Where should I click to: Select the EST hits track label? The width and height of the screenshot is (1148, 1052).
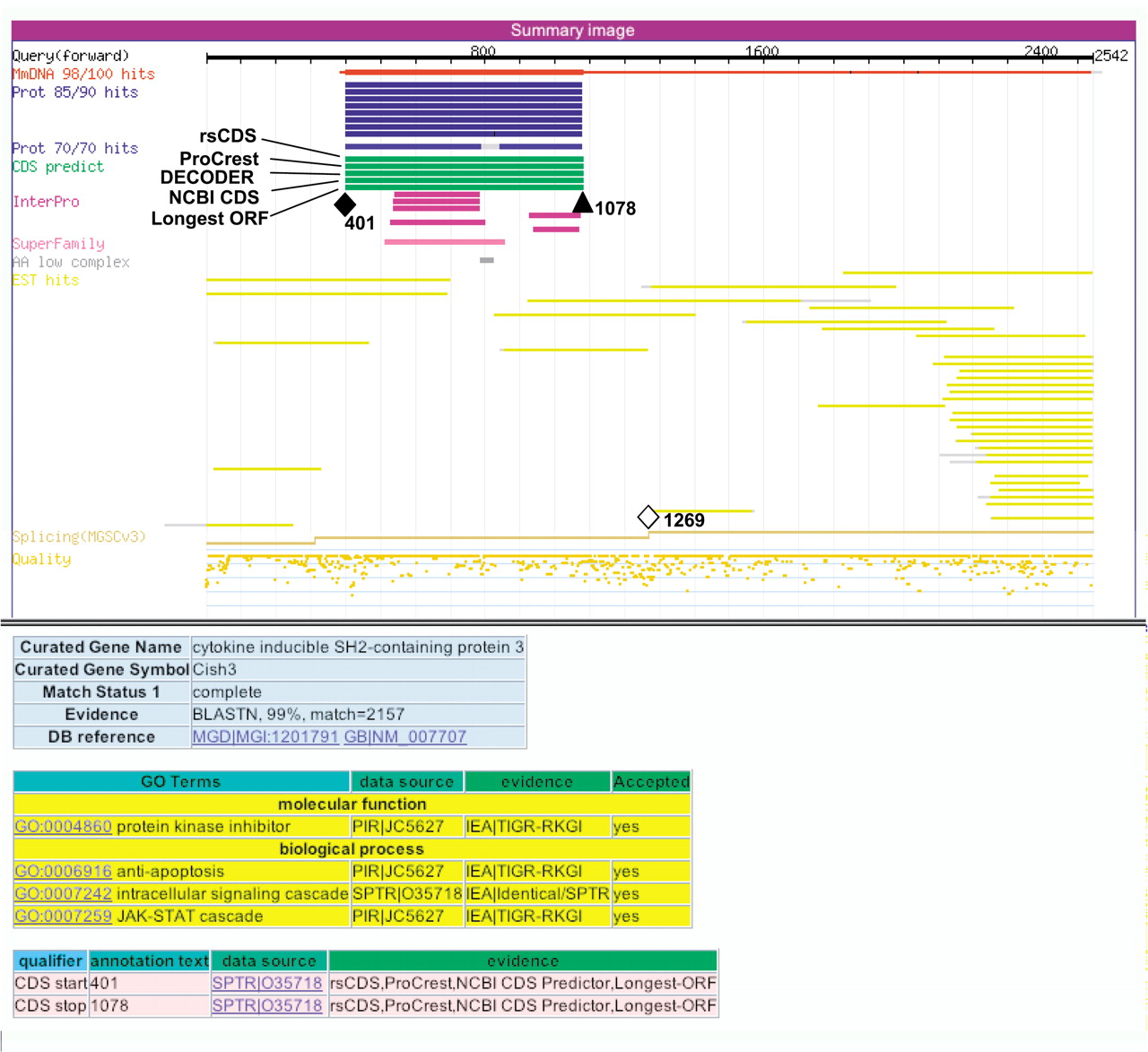point(46,280)
